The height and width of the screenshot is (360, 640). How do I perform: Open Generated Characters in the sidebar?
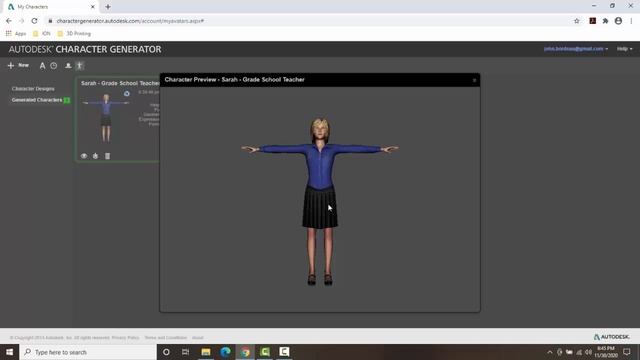pos(37,100)
